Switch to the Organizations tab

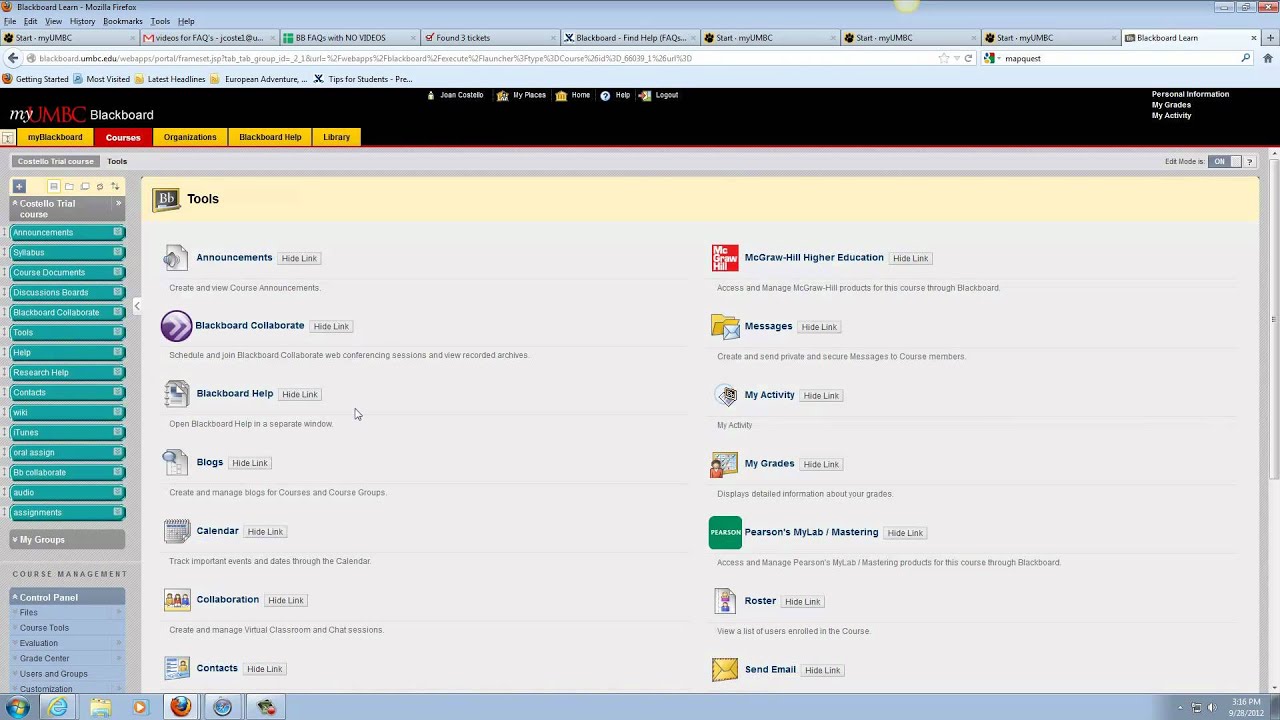pos(190,137)
